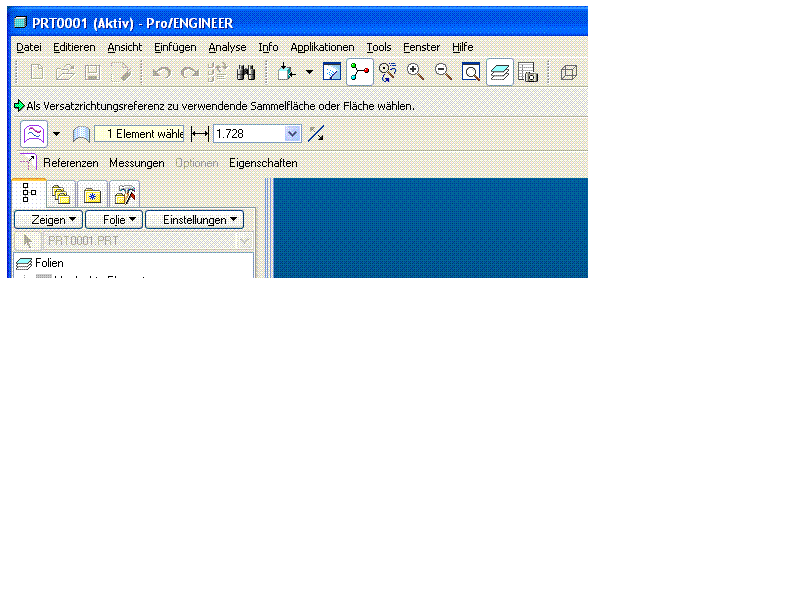Flip the offset direction with the arrow icon
Screen dimensions: 800x600
pyautogui.click(x=316, y=134)
